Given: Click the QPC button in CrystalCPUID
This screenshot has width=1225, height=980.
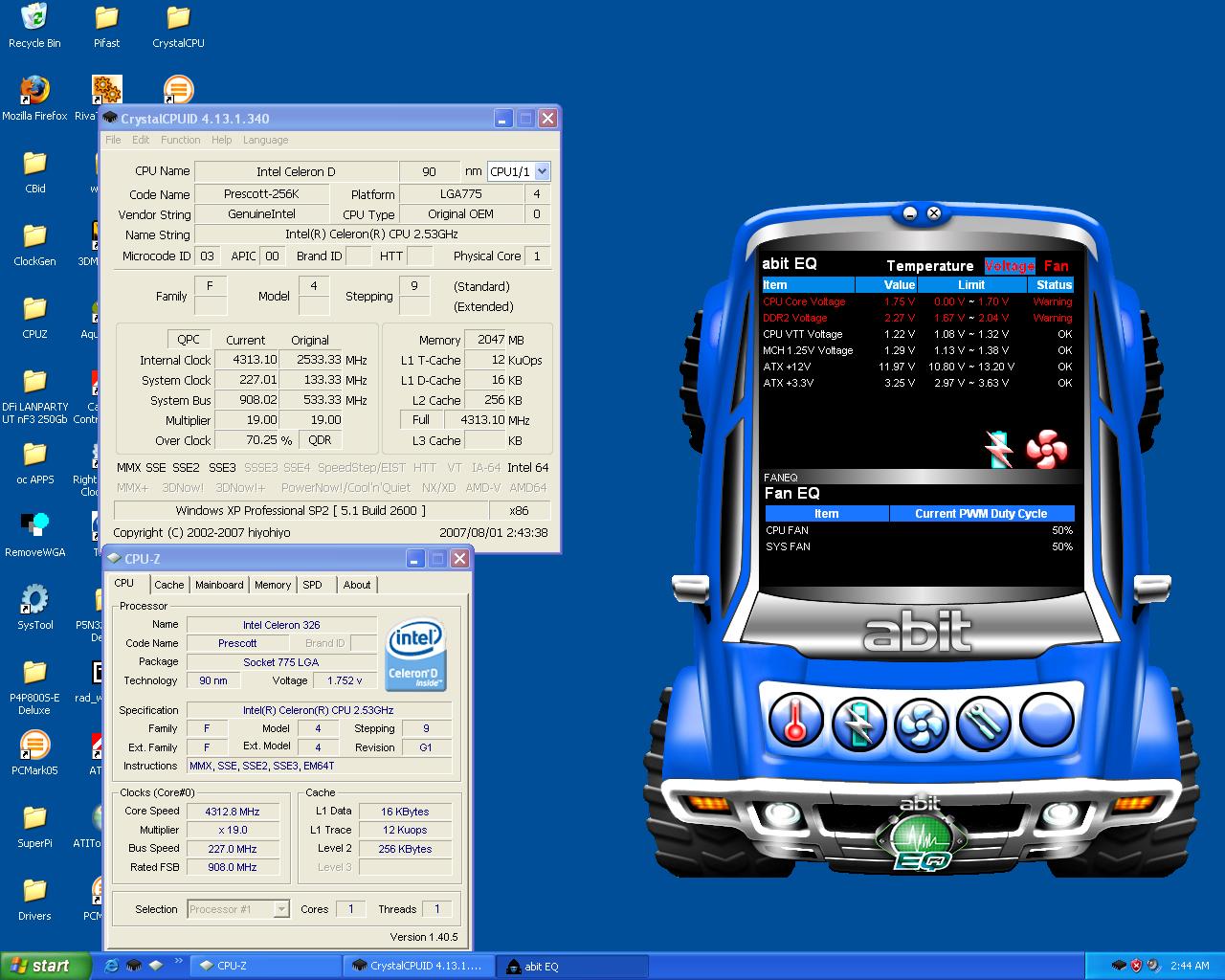Looking at the screenshot, I should tap(189, 339).
